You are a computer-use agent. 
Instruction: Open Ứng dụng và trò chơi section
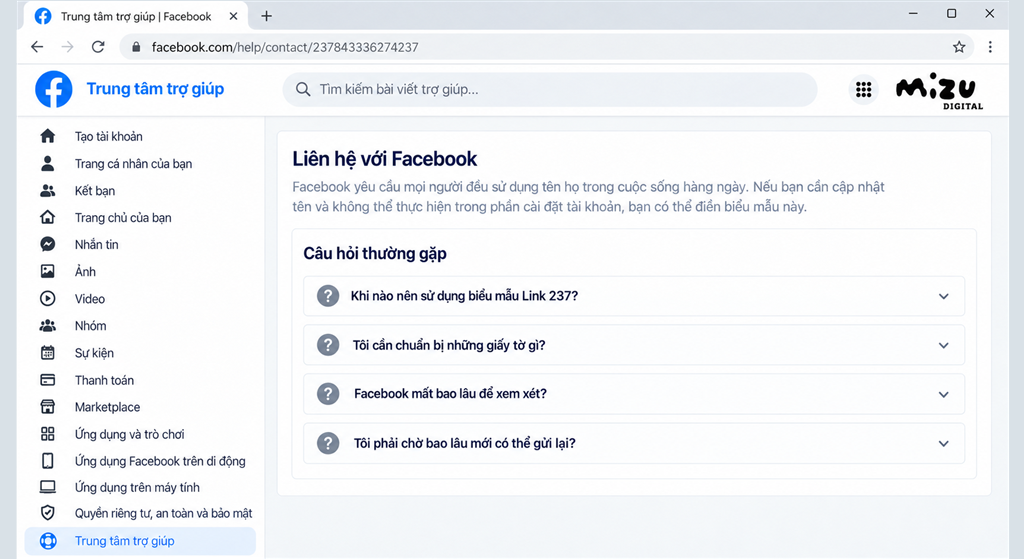(129, 434)
